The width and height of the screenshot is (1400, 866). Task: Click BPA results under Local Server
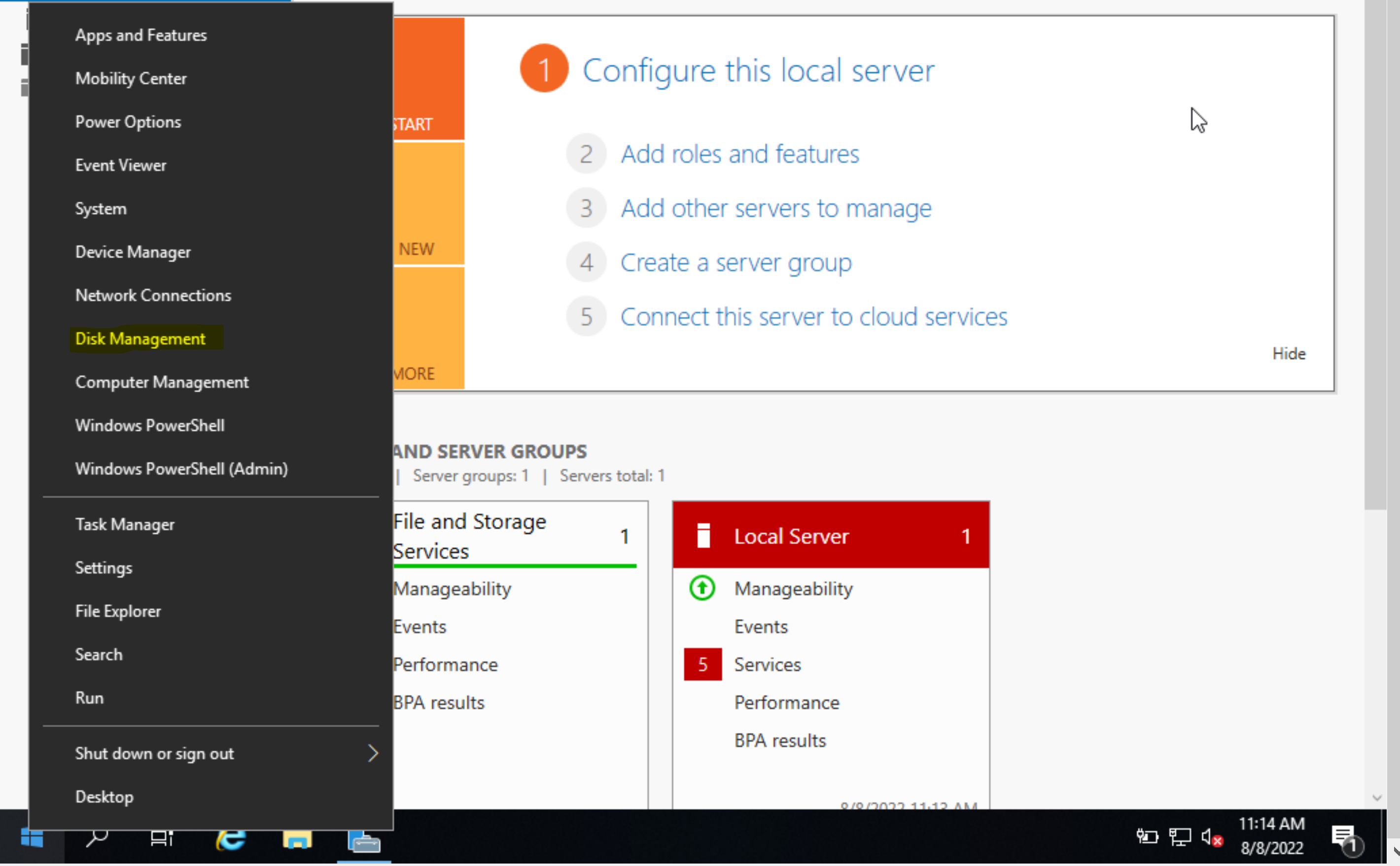point(780,741)
